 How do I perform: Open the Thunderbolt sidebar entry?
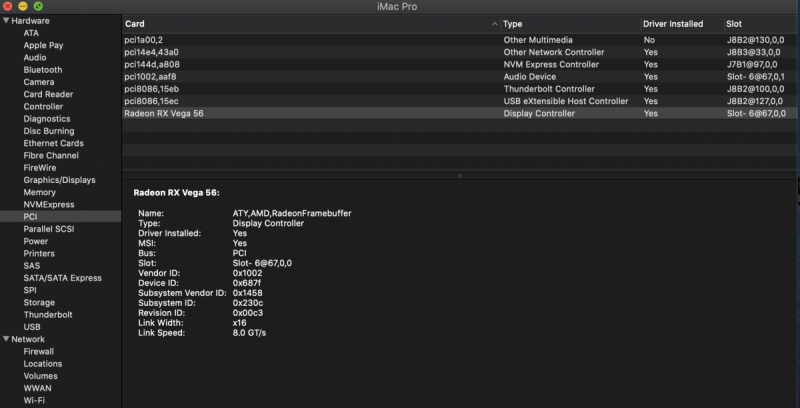pyautogui.click(x=47, y=314)
